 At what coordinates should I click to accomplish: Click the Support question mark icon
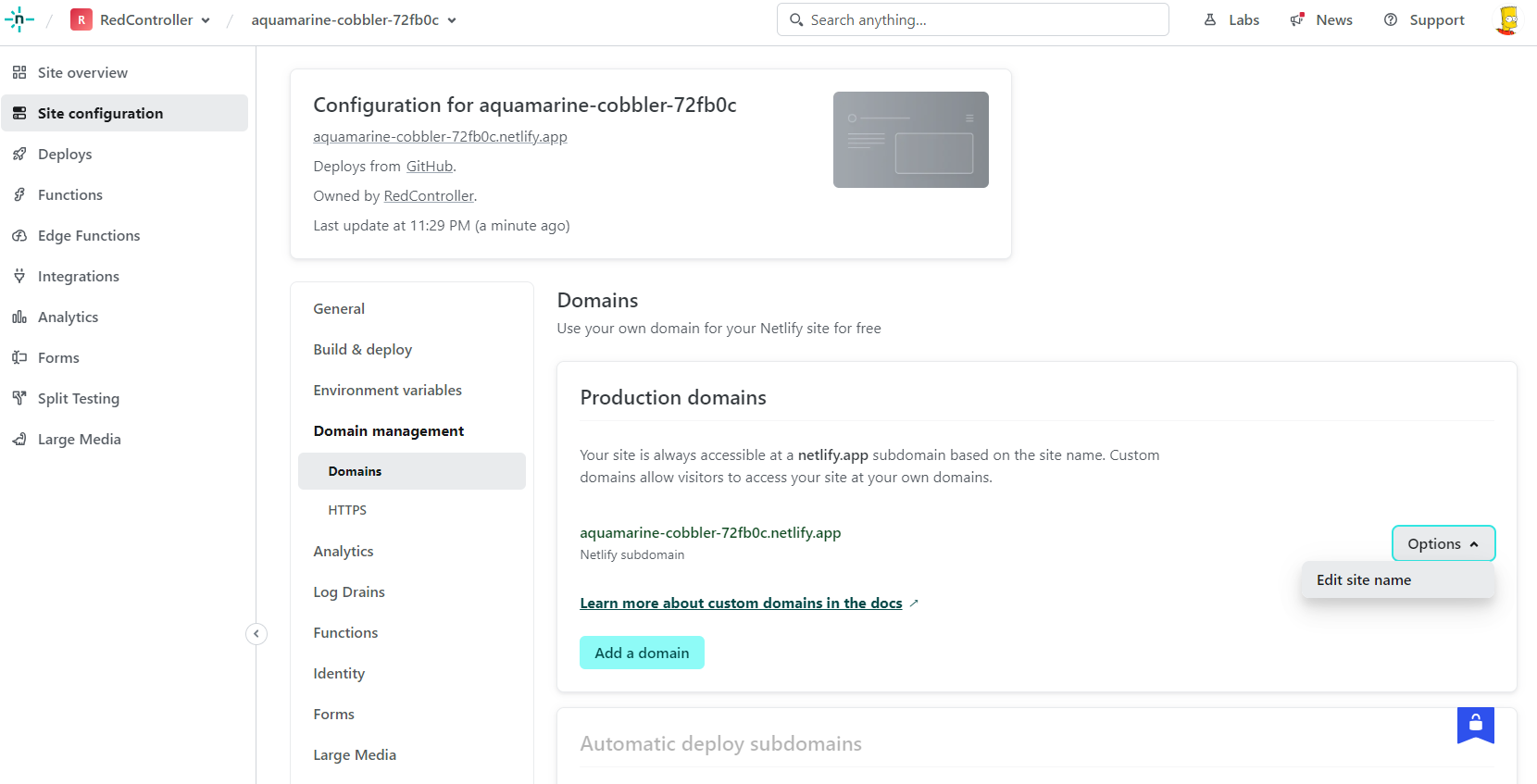coord(1391,19)
